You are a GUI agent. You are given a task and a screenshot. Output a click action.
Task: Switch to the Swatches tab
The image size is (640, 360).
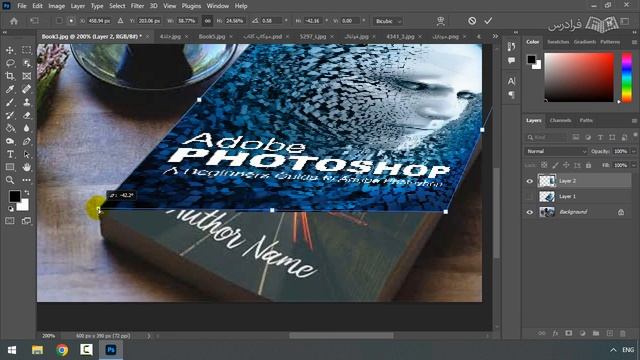558,42
